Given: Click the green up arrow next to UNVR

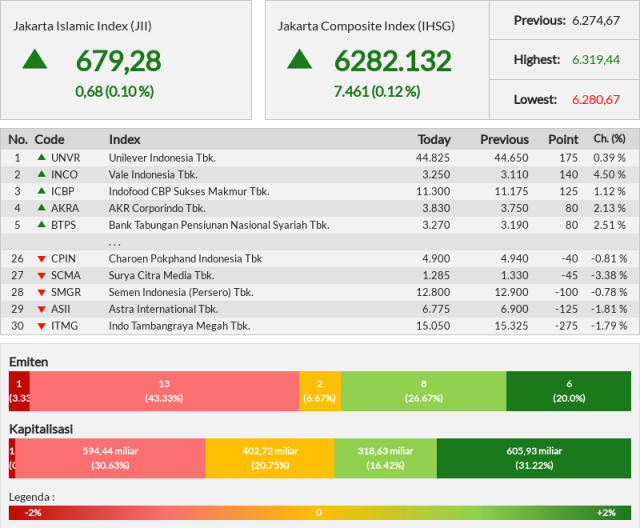Looking at the screenshot, I should pyautogui.click(x=41, y=157).
